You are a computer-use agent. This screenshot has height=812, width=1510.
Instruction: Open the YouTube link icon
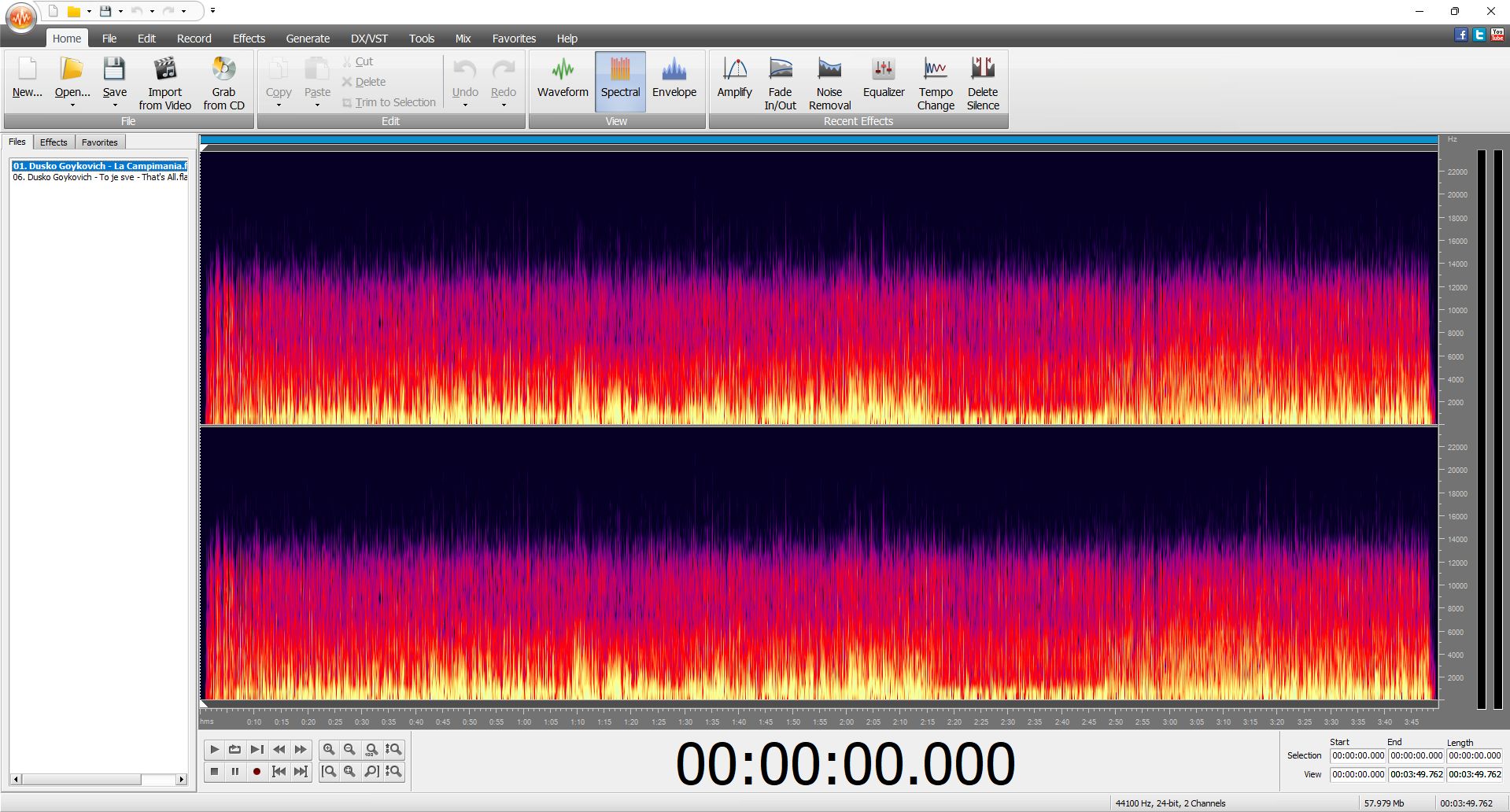click(x=1497, y=35)
